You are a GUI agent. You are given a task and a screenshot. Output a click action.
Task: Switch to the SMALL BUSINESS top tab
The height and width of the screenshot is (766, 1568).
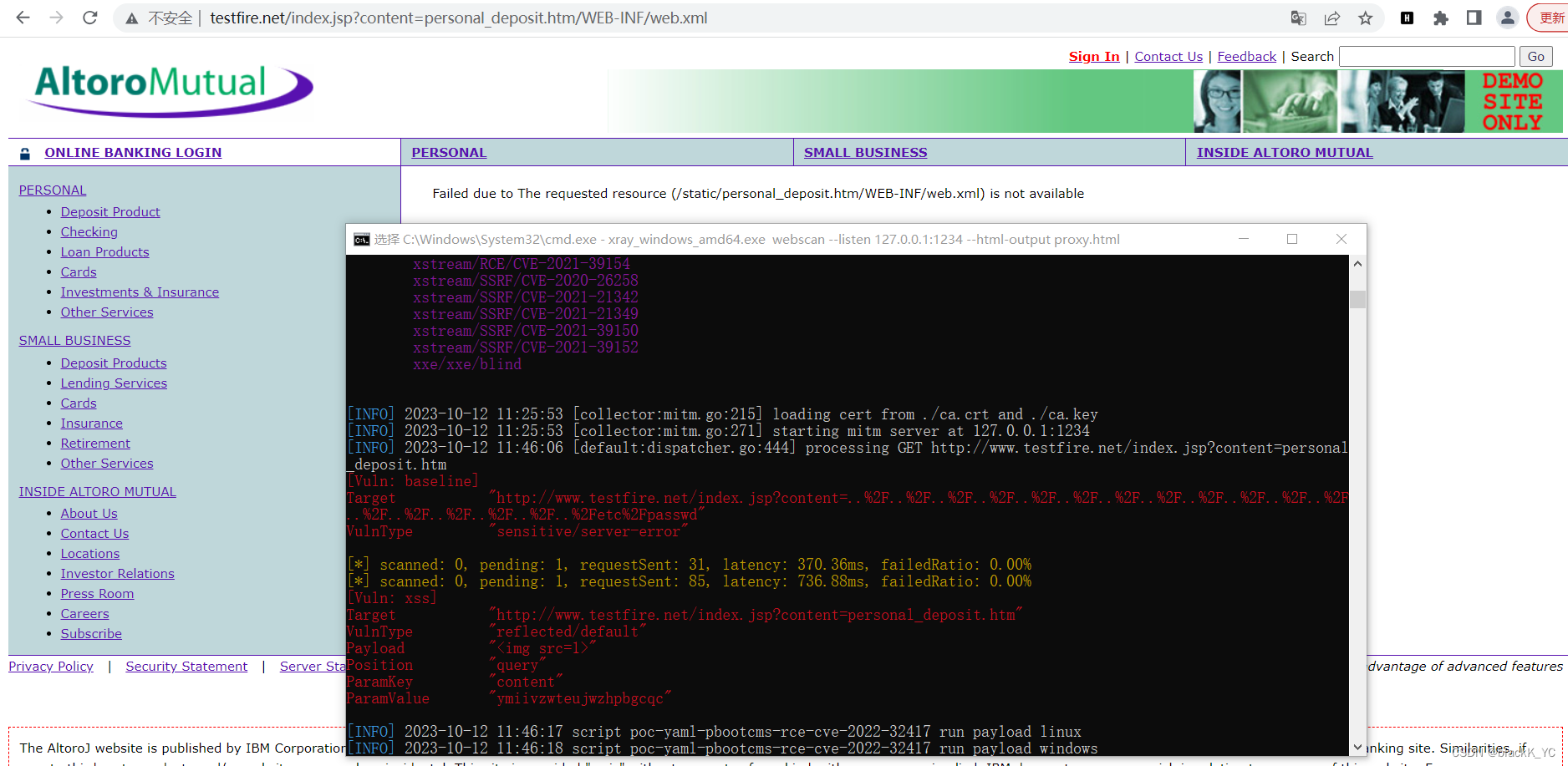[x=865, y=153]
